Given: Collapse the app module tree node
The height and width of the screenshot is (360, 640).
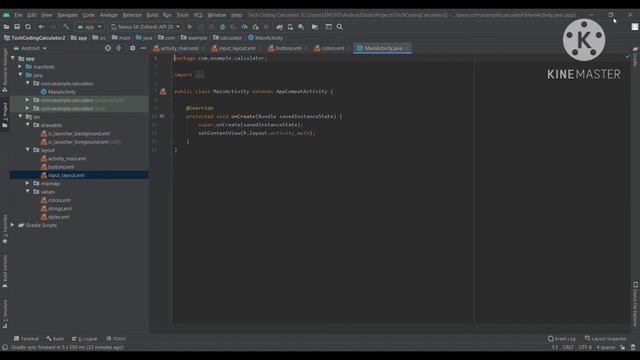Looking at the screenshot, I should point(13,58).
